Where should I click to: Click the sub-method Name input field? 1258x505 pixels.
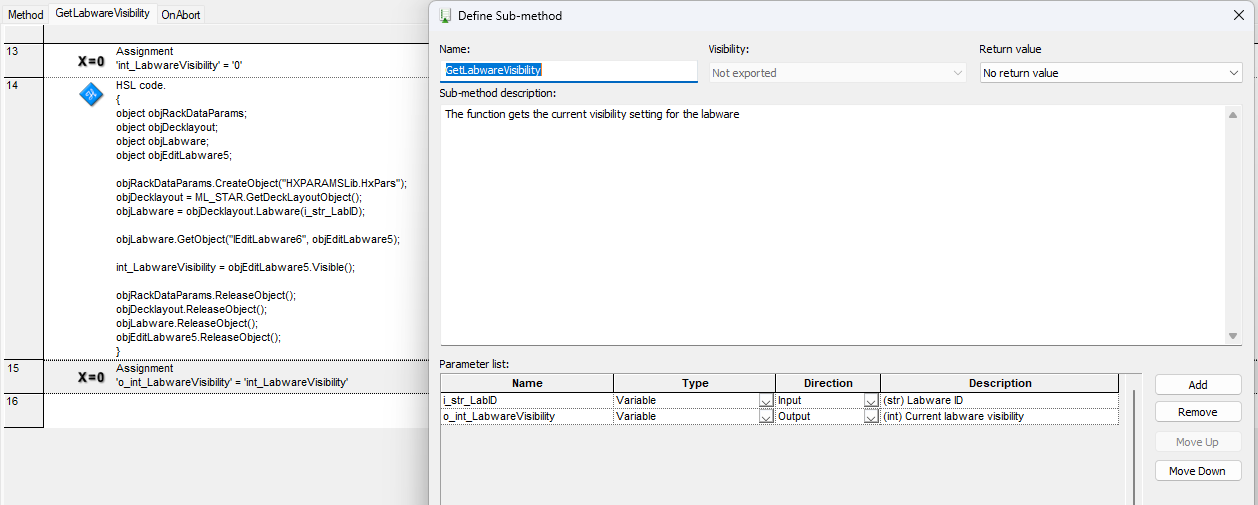coord(568,71)
